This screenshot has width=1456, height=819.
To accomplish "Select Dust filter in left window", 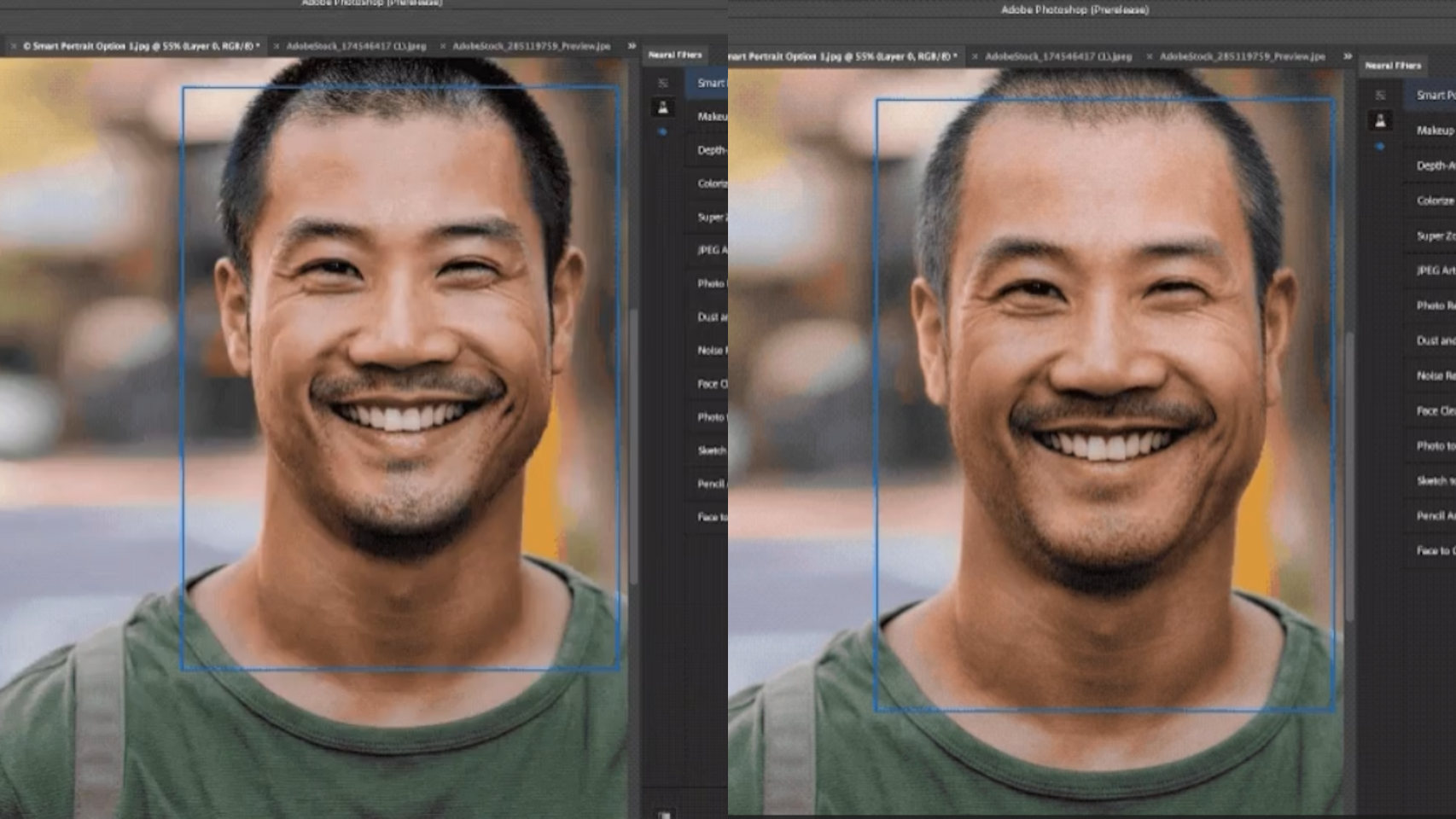I will tap(712, 317).
